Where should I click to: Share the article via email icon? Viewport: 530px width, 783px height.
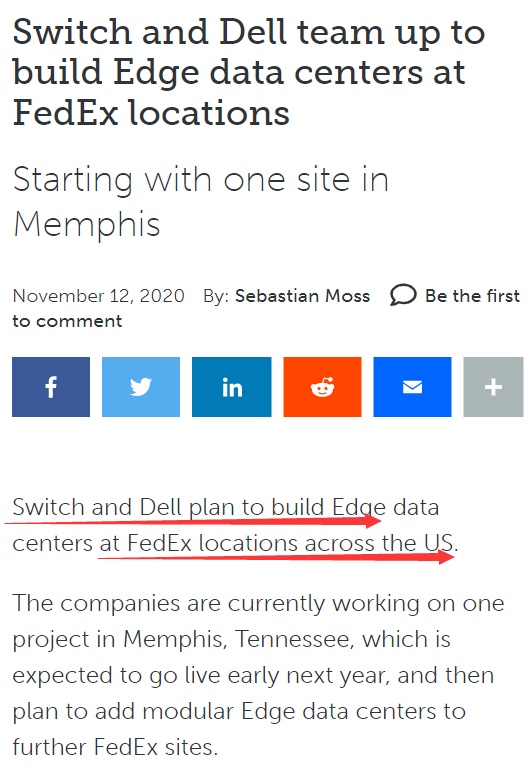[x=412, y=387]
